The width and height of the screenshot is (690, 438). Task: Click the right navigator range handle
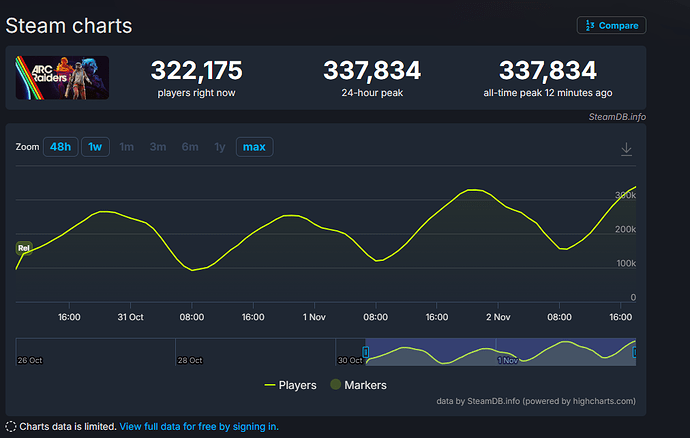click(x=636, y=352)
